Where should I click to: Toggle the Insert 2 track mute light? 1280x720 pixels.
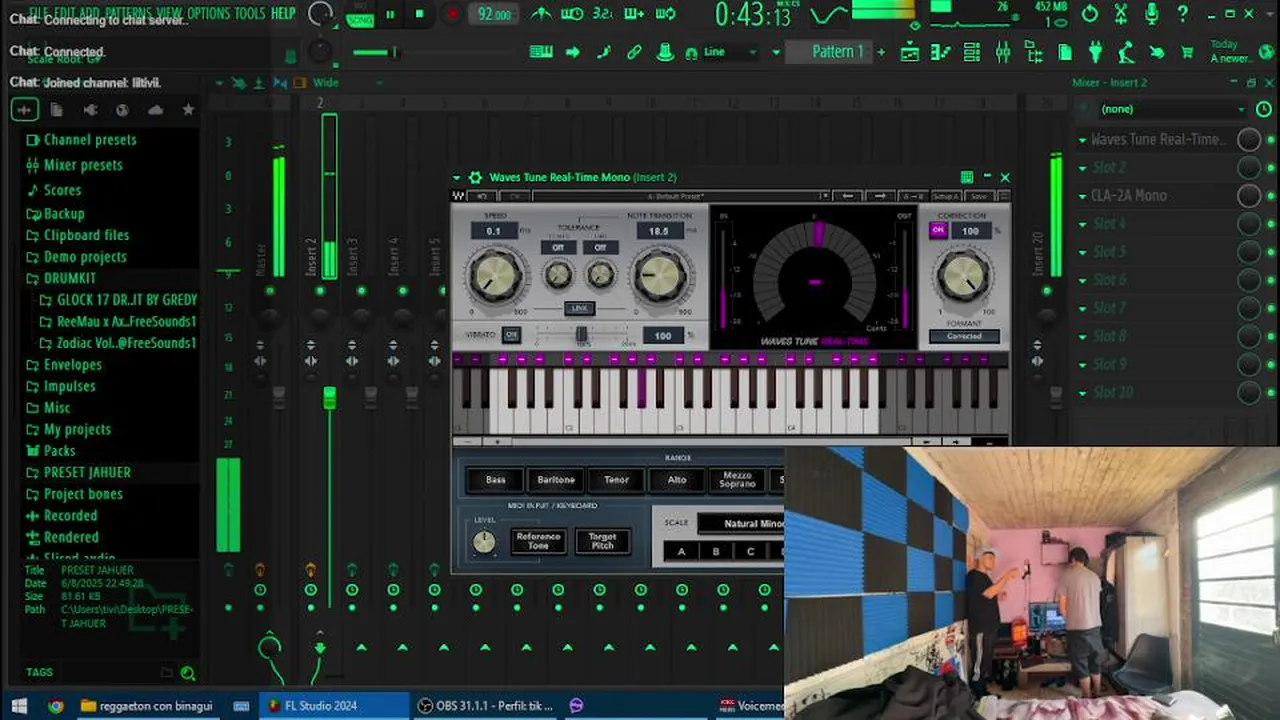coord(320,291)
